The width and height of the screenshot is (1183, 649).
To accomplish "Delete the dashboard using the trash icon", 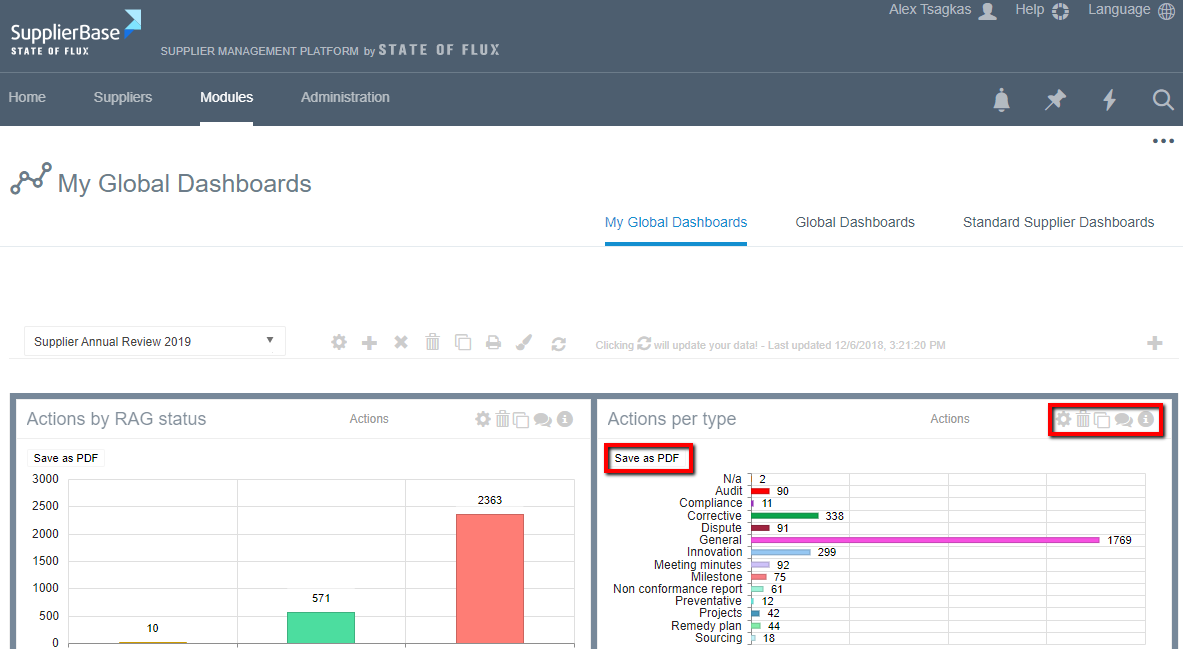I will point(432,341).
